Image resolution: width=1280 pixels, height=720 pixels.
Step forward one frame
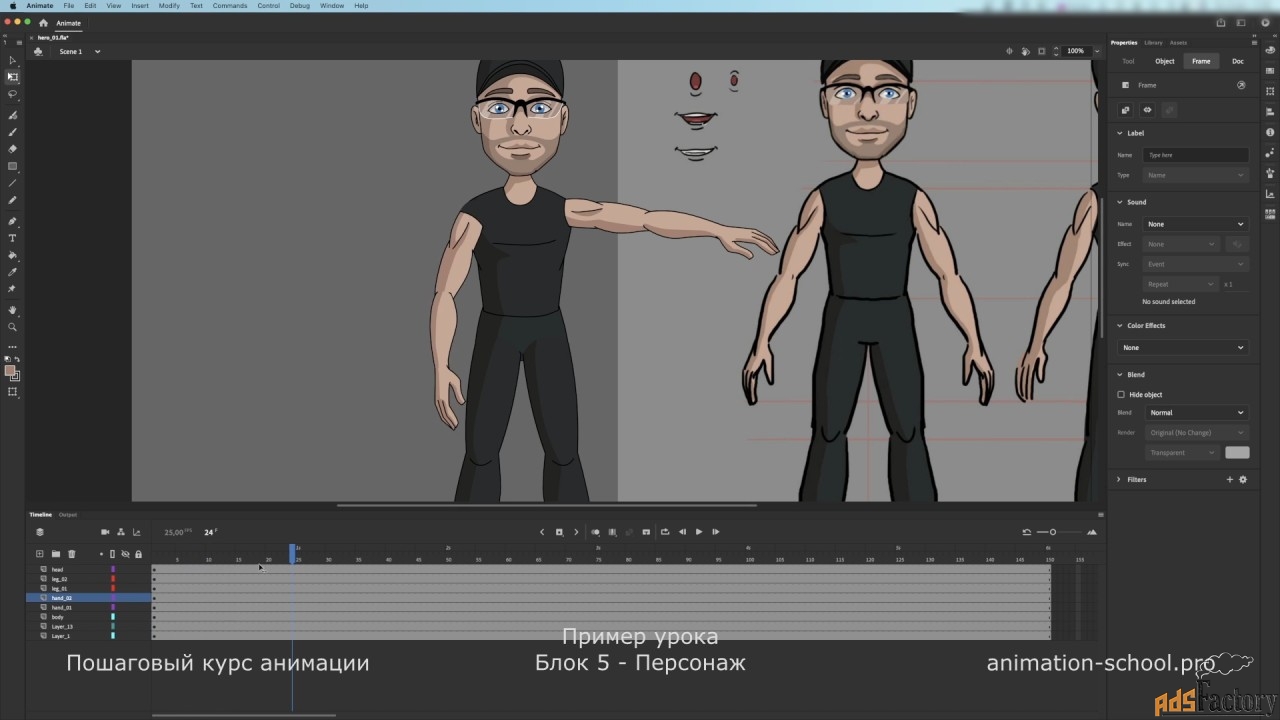coord(716,532)
